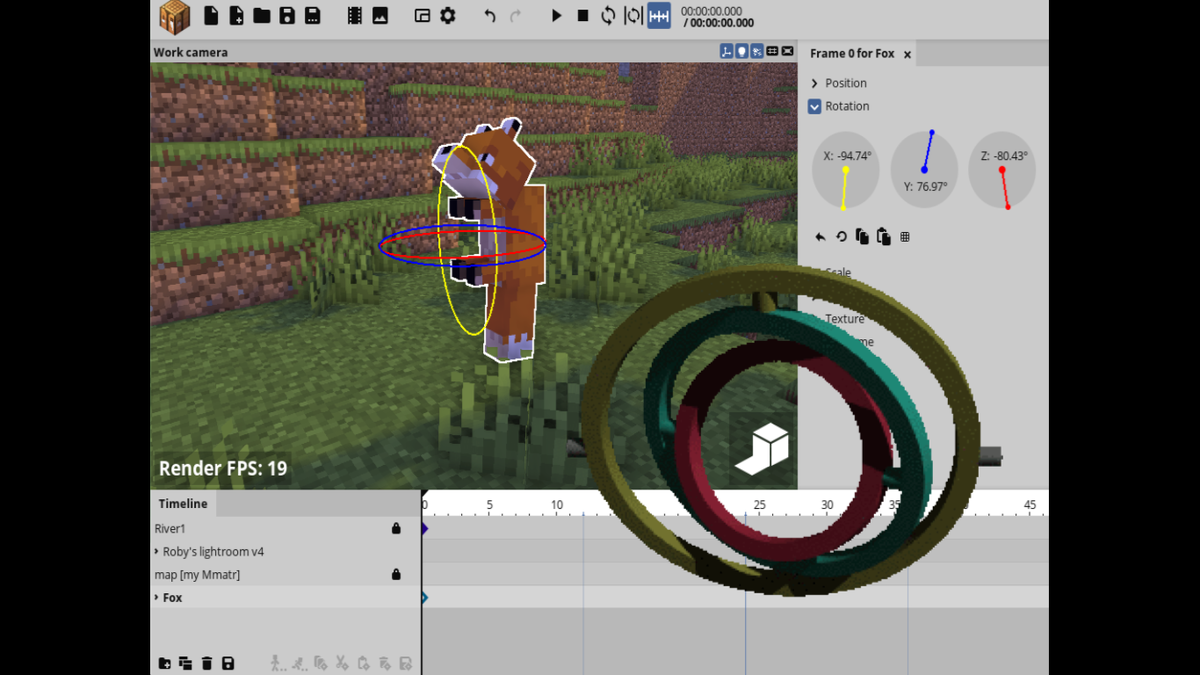1200x675 pixels.
Task: Toggle lock on map [my Mmatr]
Action: [x=396, y=574]
